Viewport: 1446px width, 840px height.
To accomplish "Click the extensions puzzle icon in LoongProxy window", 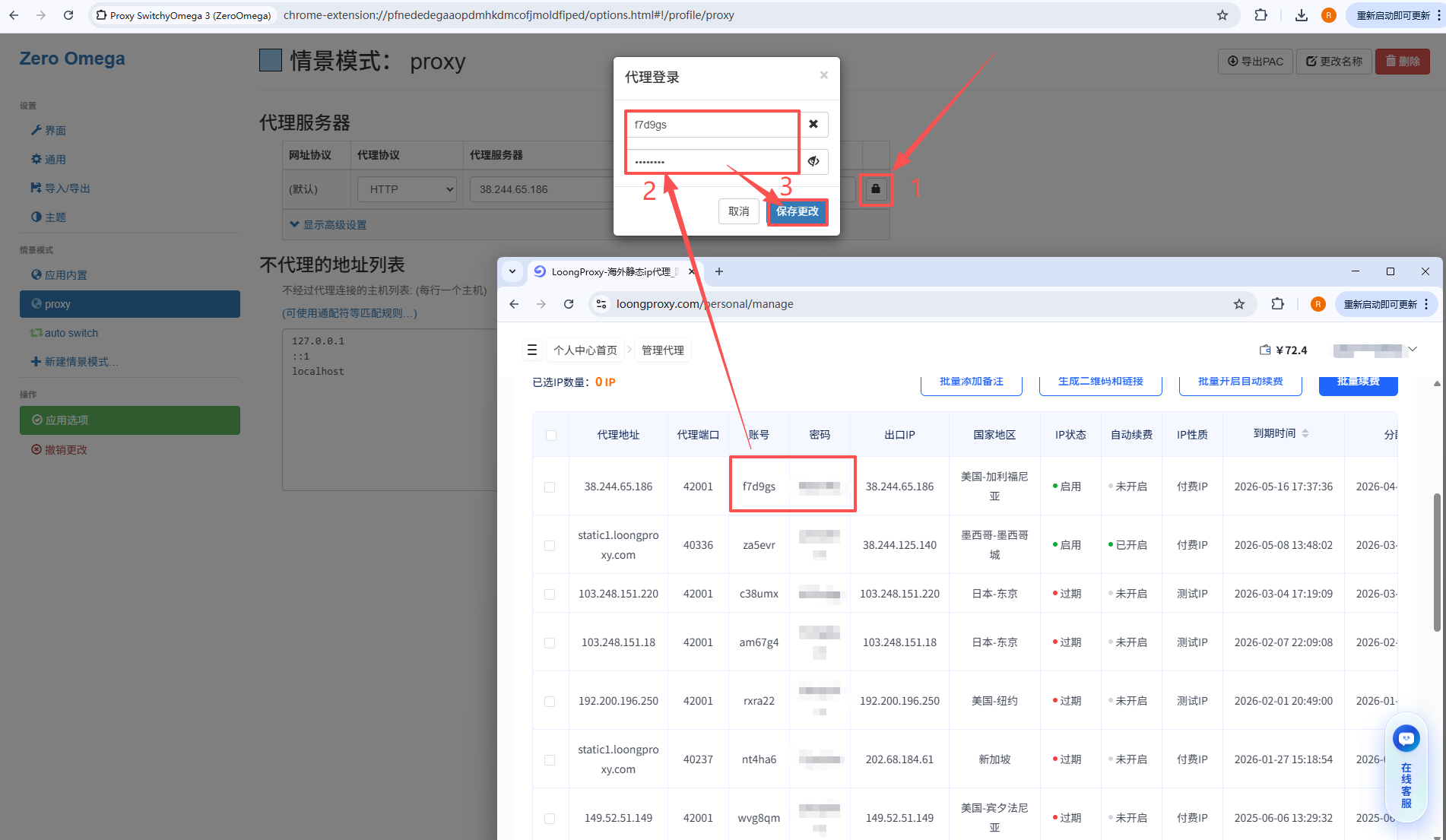I will click(x=1277, y=304).
